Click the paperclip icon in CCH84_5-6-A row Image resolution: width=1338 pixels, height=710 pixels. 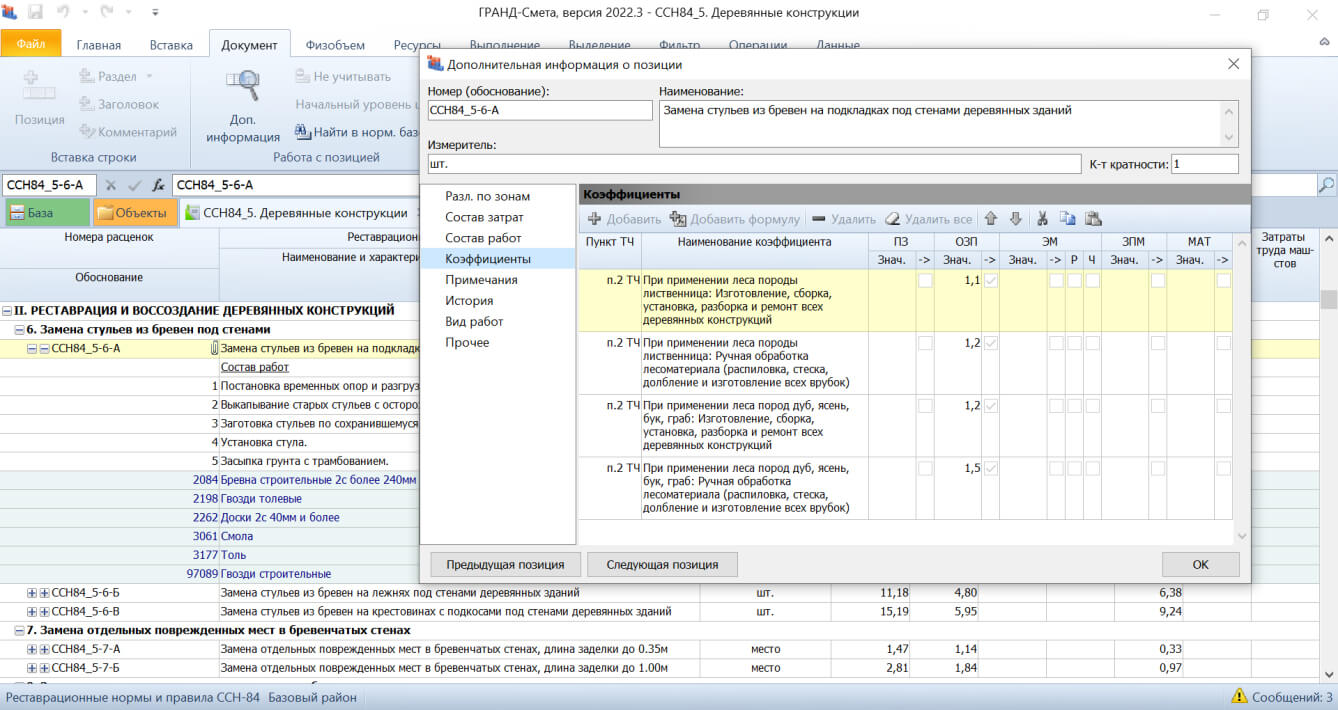[213, 348]
